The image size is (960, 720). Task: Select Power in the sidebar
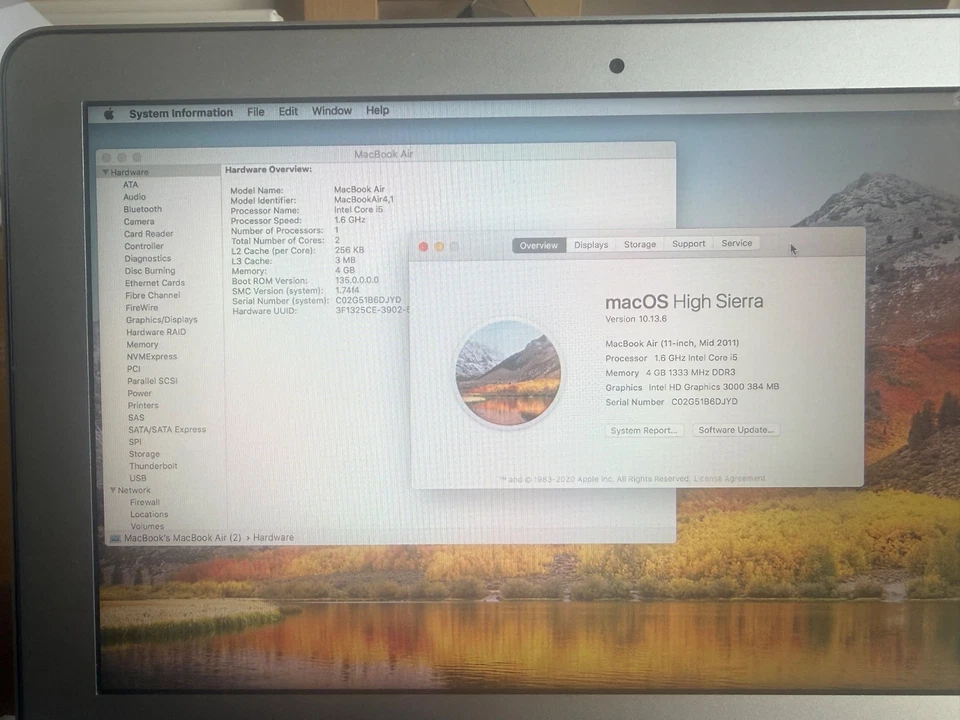[x=140, y=393]
